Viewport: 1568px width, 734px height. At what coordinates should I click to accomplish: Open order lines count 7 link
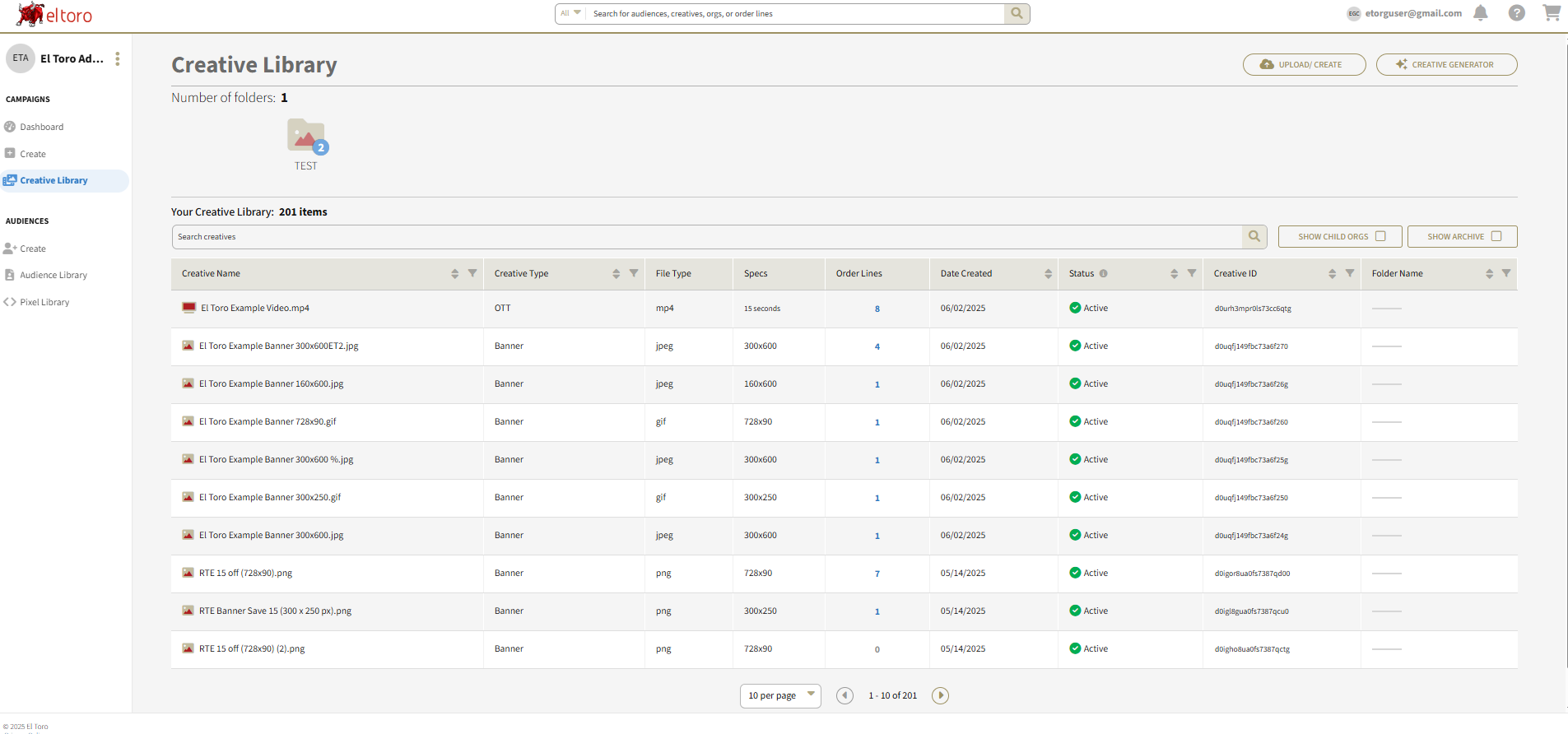(x=877, y=574)
